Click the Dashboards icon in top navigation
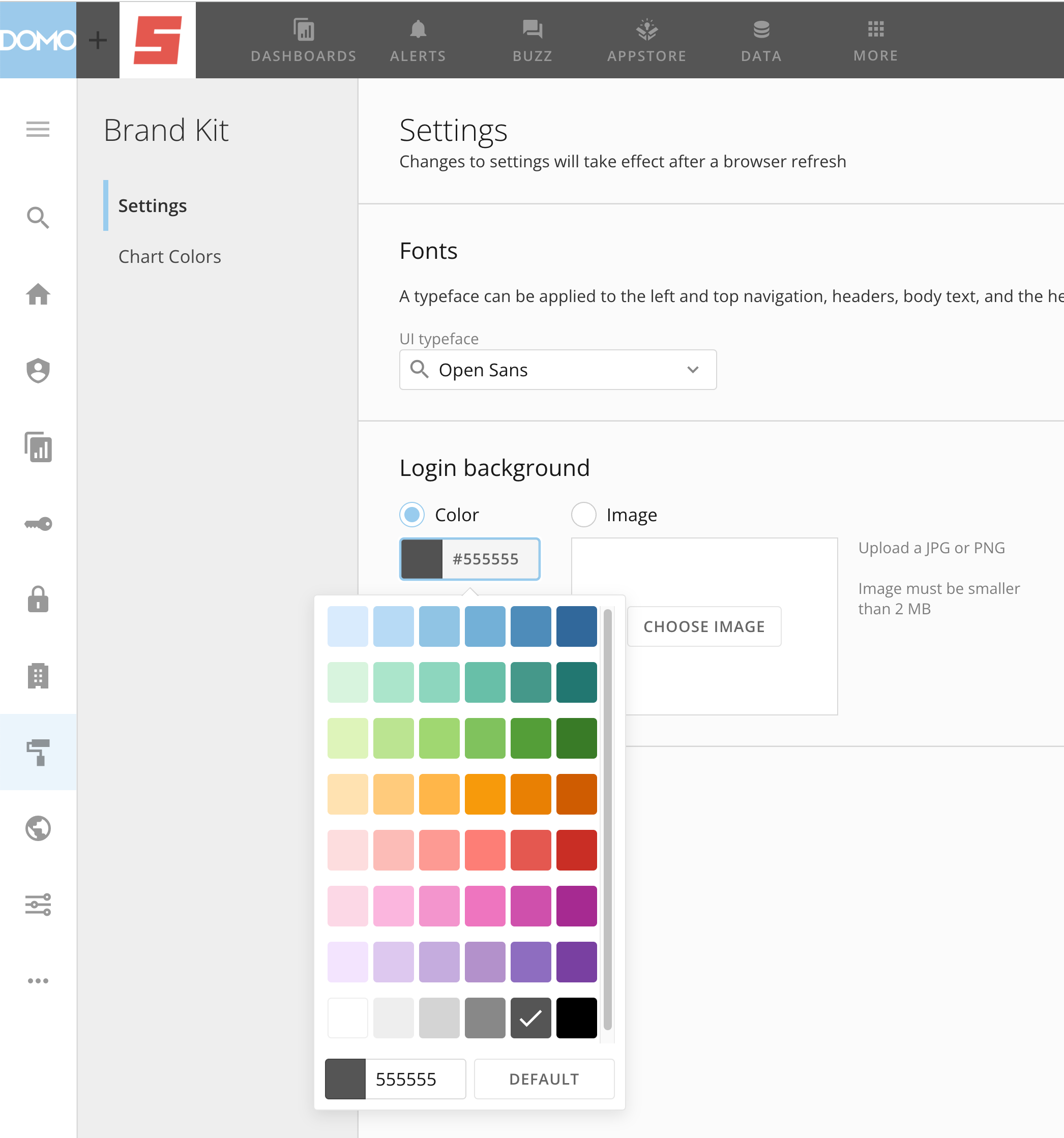The image size is (1064, 1138). 304,30
